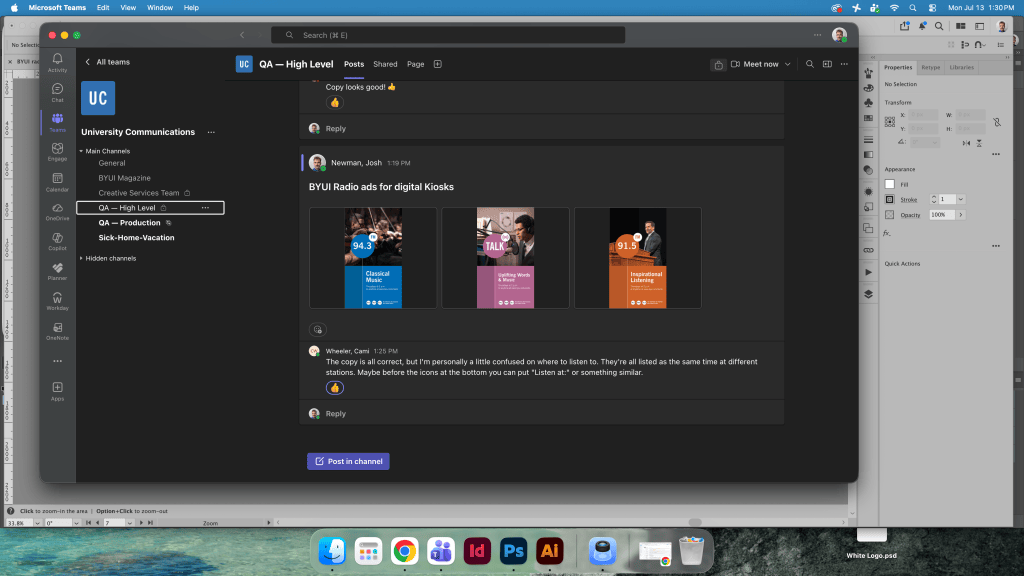Go back to All teams

108,62
